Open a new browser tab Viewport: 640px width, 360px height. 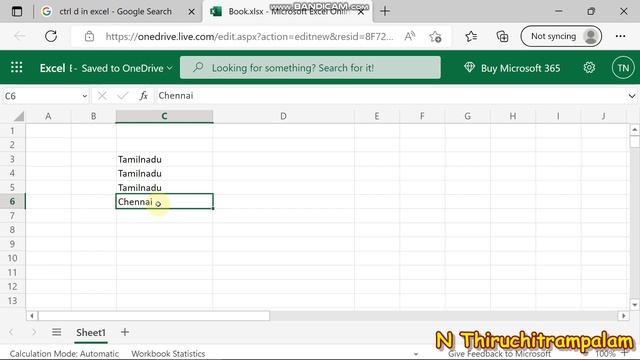coord(384,11)
